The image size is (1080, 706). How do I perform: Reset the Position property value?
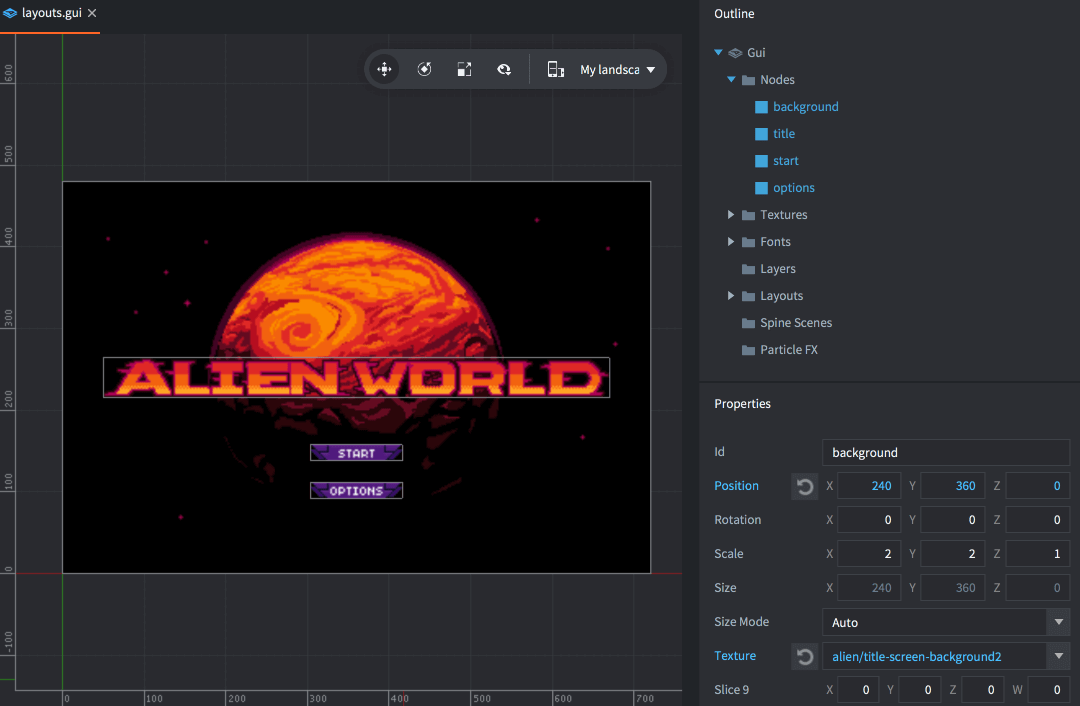(804, 486)
